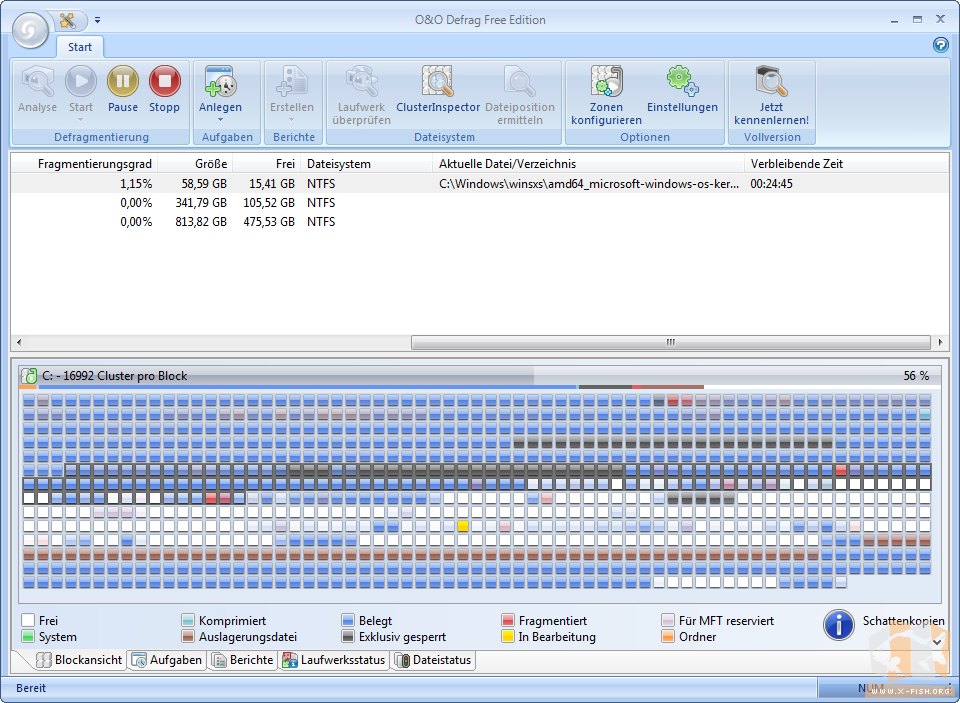Click the Dateiposition ermitteln icon

click(x=519, y=81)
